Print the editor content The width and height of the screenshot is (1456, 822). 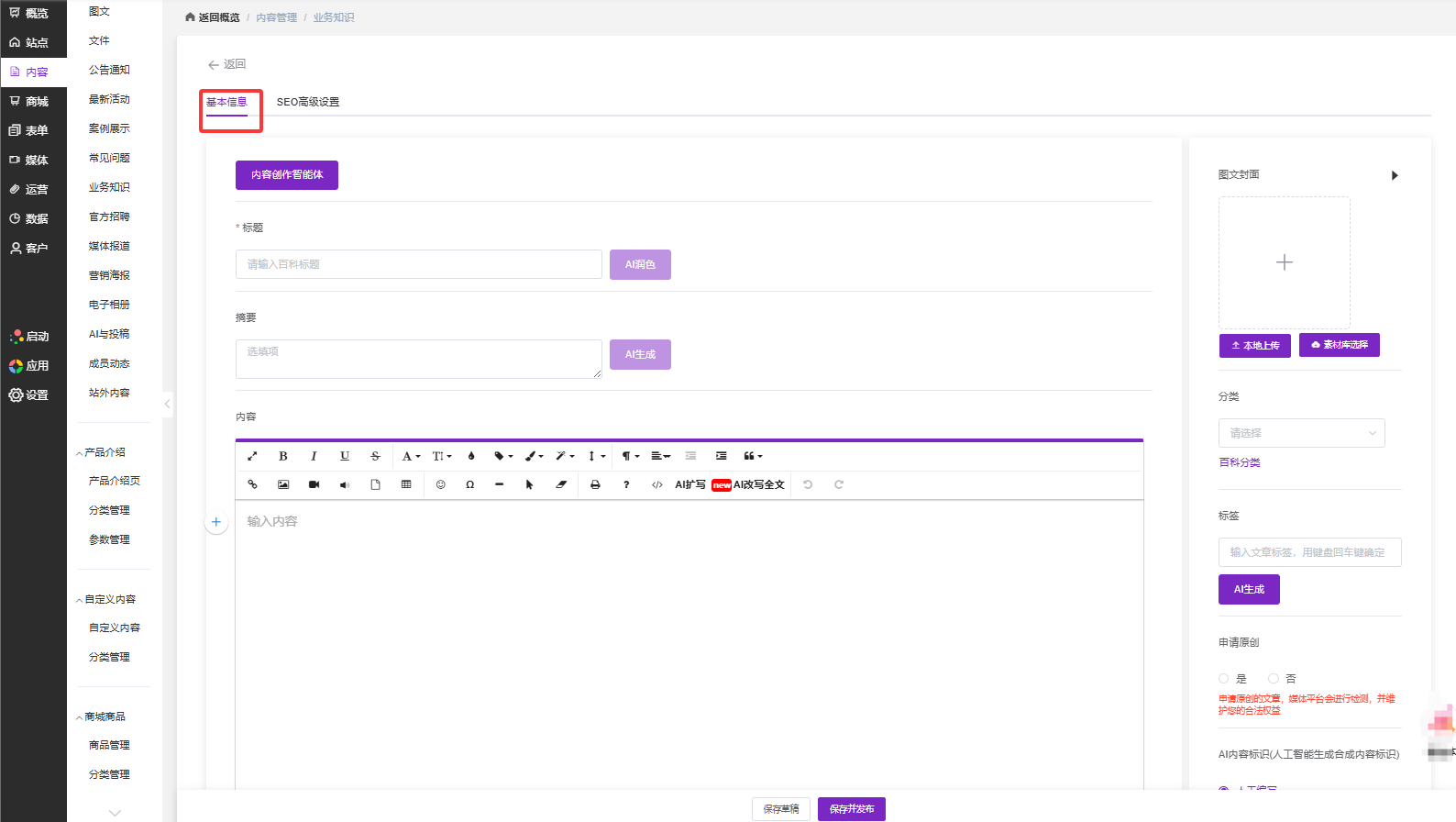click(x=595, y=484)
